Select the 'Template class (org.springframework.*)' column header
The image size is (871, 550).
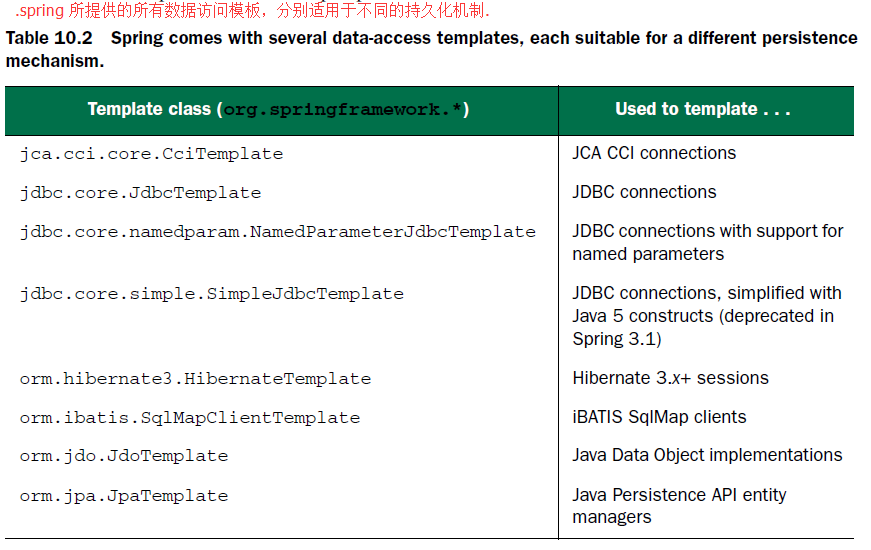[278, 109]
